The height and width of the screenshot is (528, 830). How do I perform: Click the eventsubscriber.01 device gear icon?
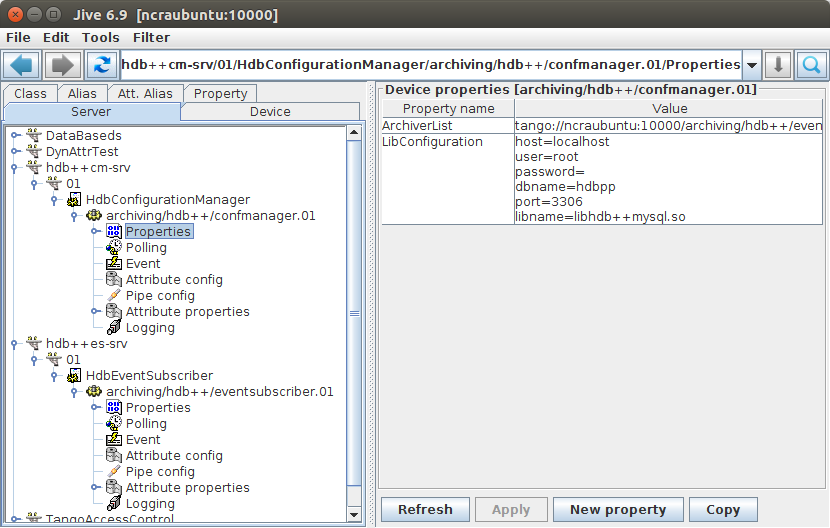tap(94, 391)
